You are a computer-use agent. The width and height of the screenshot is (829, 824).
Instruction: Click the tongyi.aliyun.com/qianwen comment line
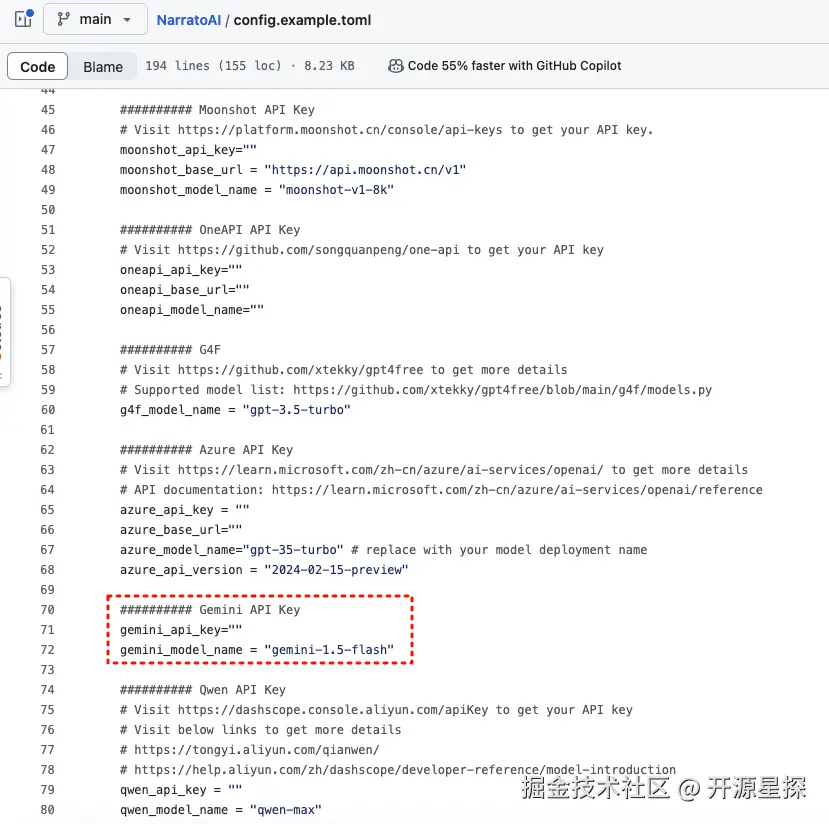(250, 750)
